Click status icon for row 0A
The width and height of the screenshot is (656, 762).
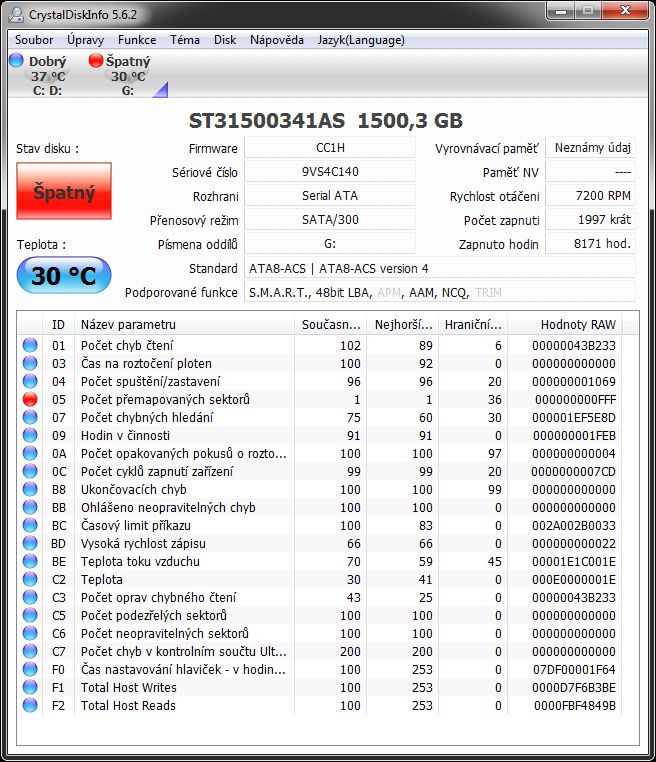click(30, 453)
